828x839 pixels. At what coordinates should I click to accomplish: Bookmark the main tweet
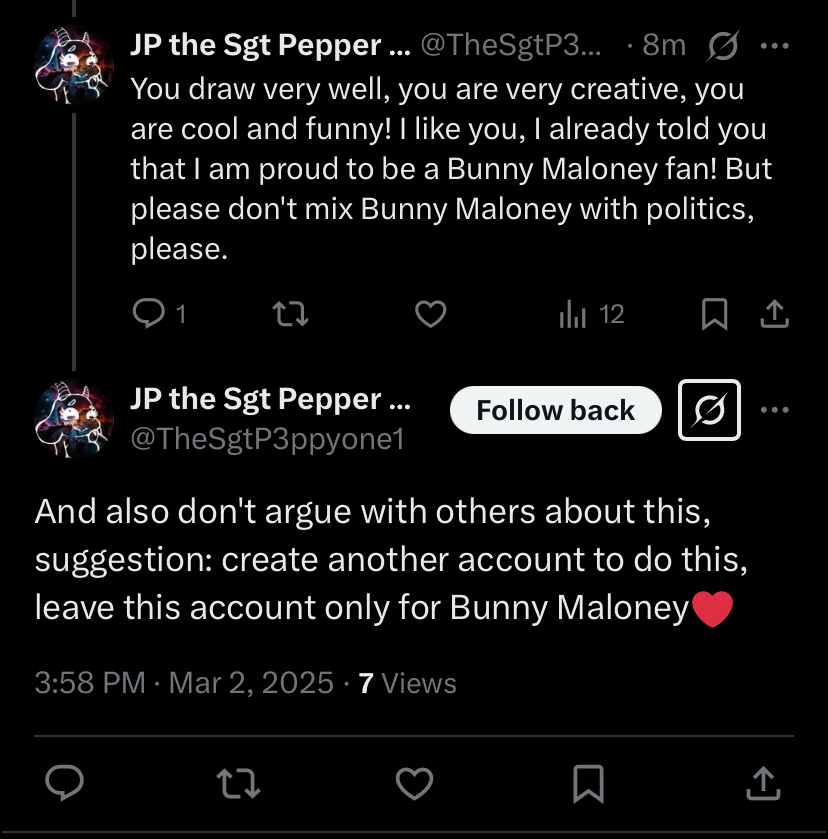click(589, 783)
